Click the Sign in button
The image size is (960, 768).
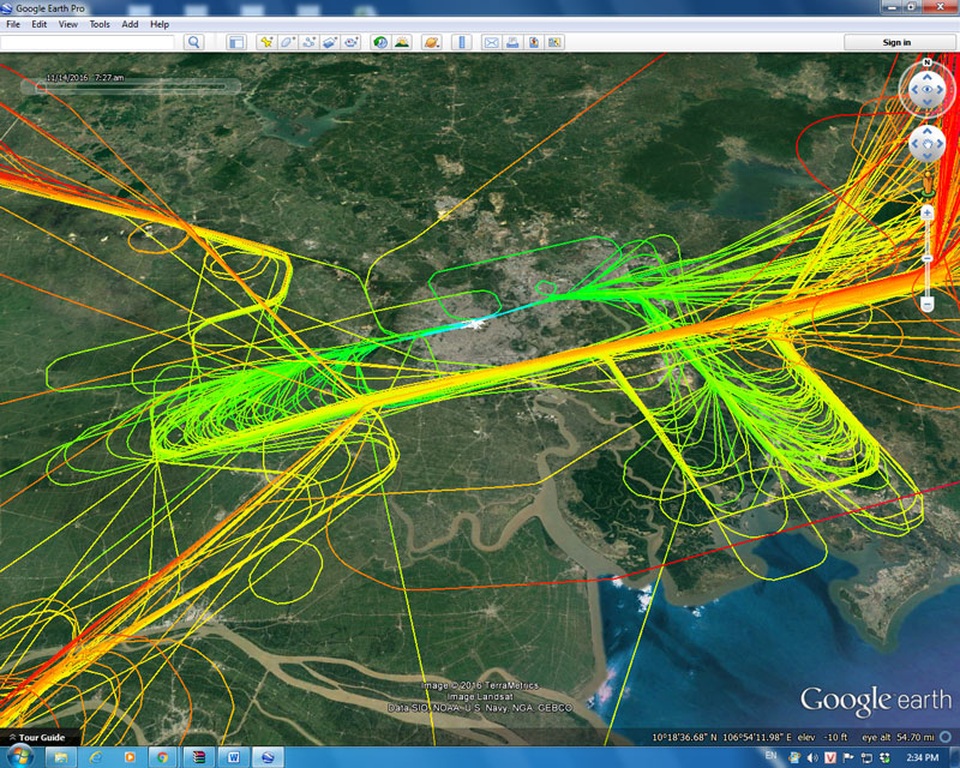[x=896, y=42]
